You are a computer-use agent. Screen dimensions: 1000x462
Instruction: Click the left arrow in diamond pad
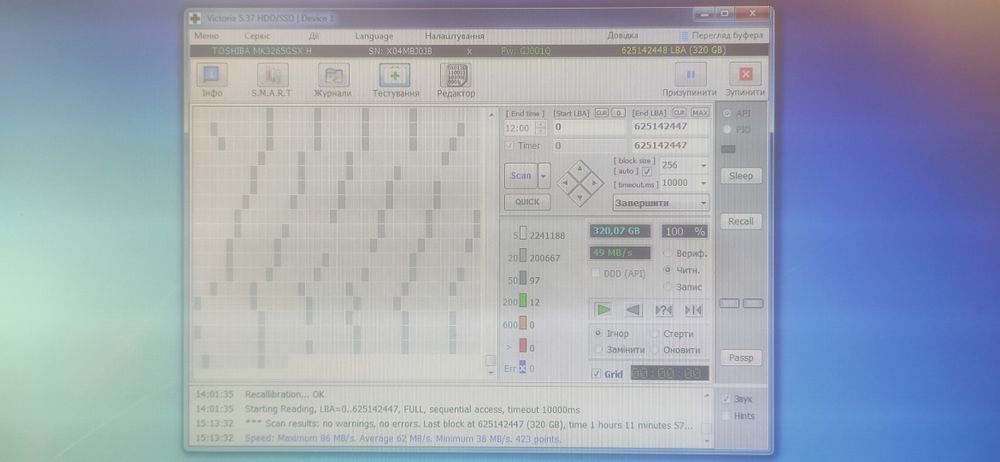point(565,183)
